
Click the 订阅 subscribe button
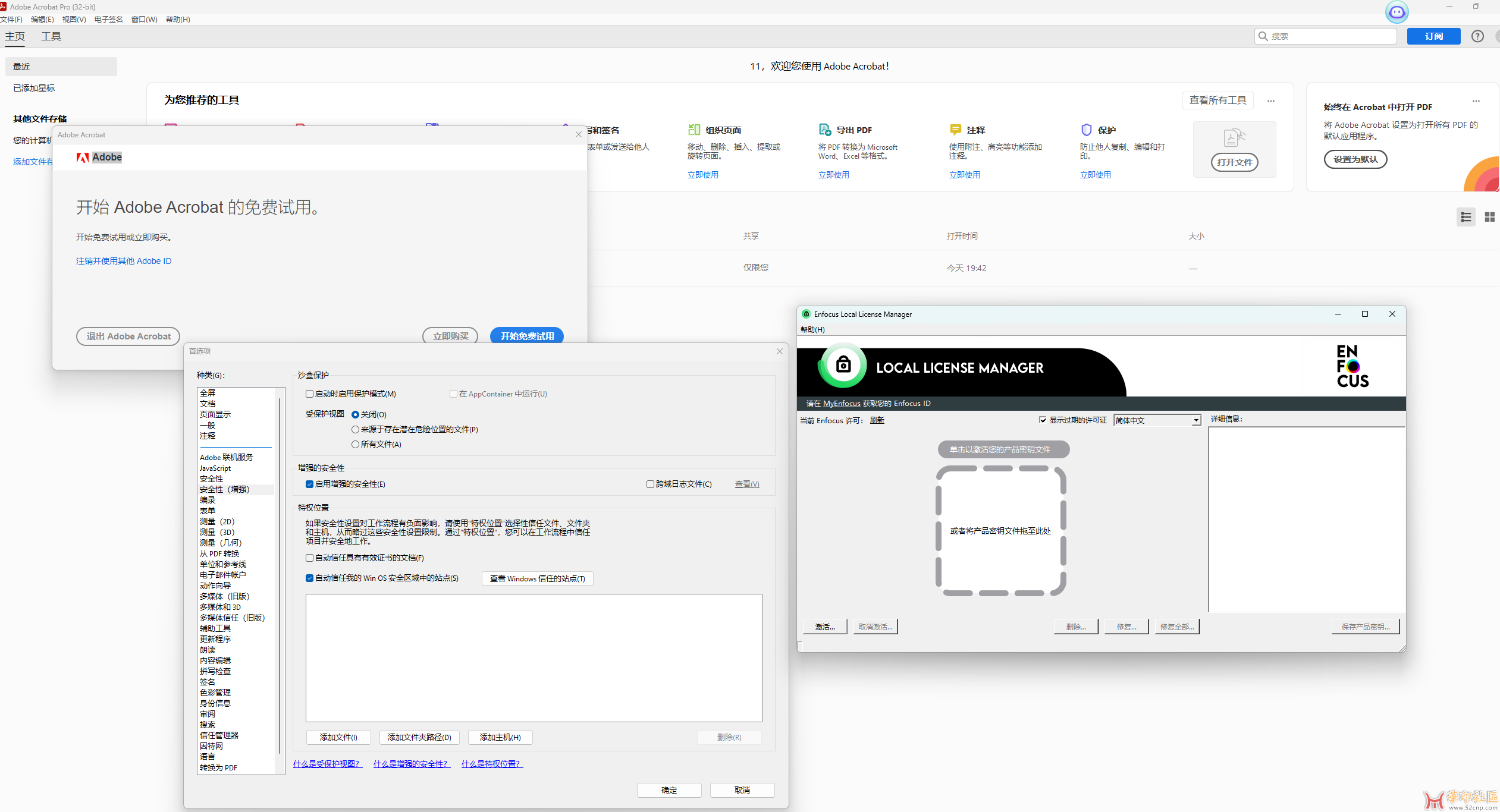(x=1434, y=36)
